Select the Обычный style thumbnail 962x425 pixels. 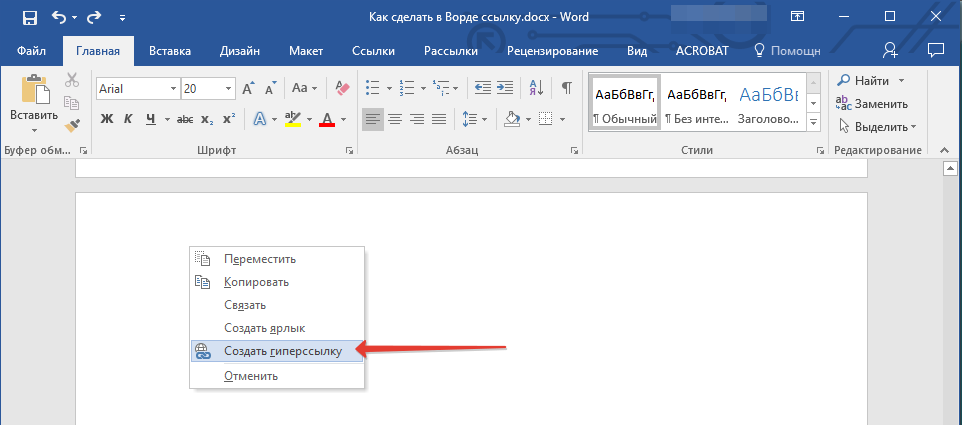[x=625, y=103]
